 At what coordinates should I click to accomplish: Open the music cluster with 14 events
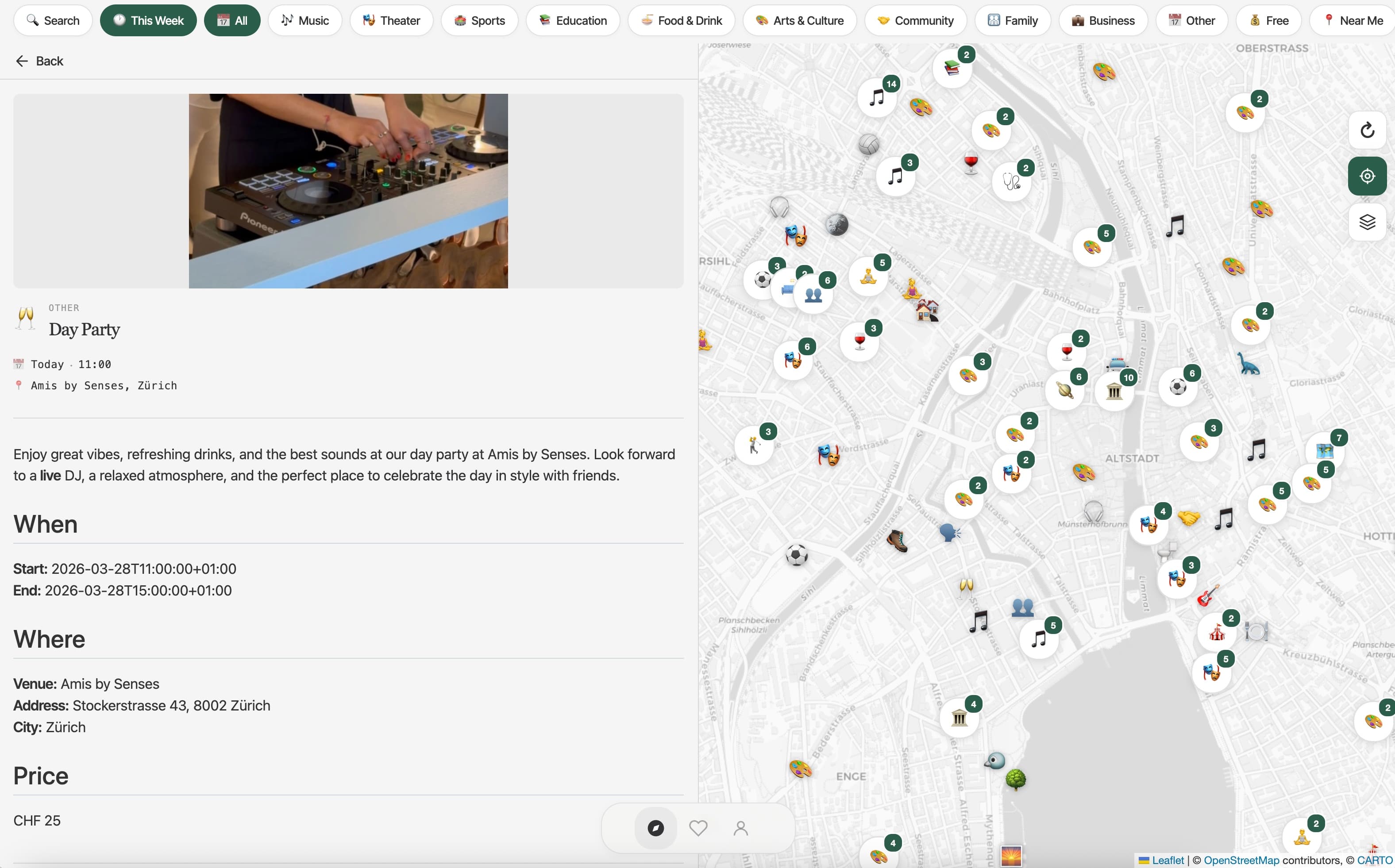[x=878, y=97]
